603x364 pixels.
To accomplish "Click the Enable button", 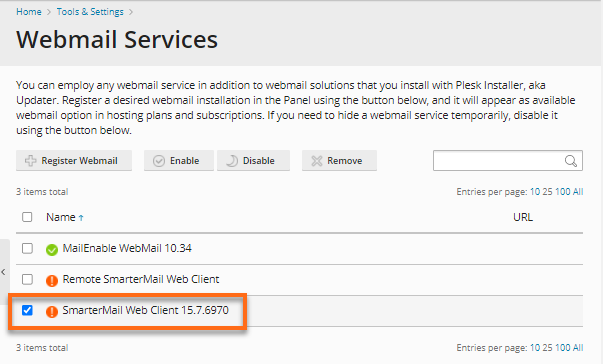I will (179, 161).
